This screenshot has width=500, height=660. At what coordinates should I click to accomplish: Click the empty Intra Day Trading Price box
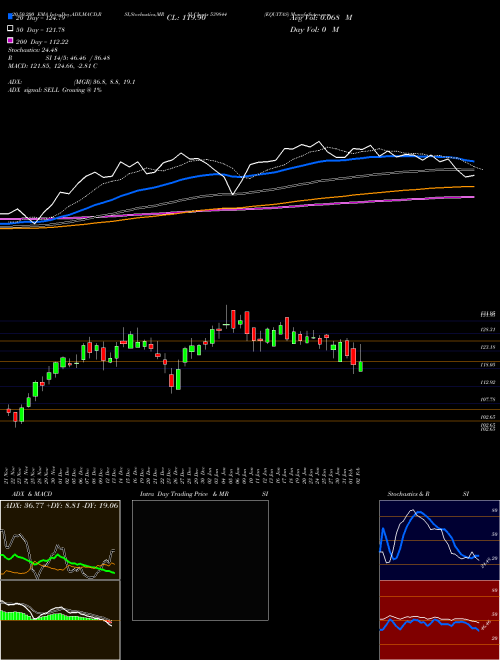[x=200, y=560]
